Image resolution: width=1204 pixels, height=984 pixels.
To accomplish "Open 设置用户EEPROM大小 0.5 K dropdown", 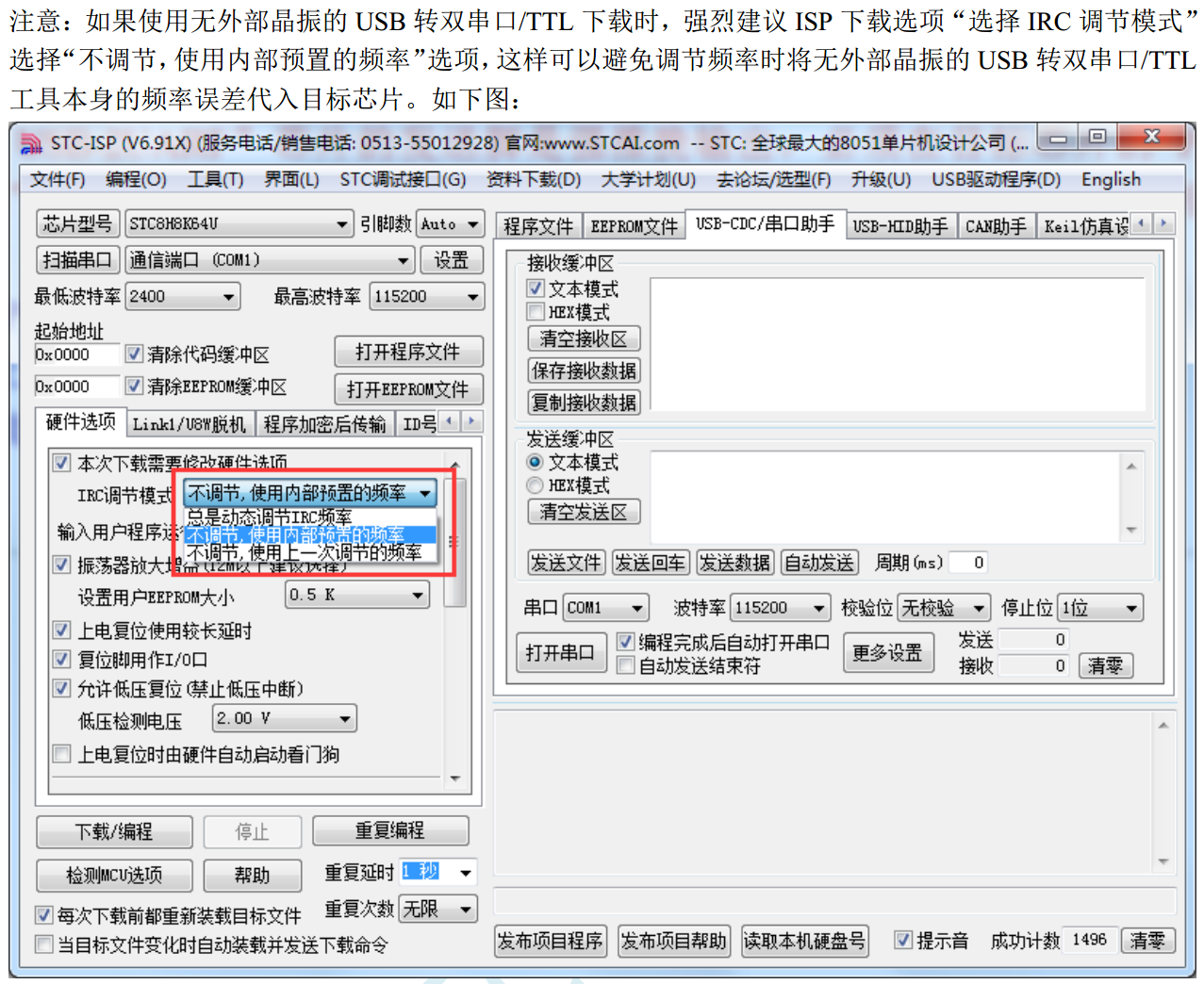I will click(357, 595).
